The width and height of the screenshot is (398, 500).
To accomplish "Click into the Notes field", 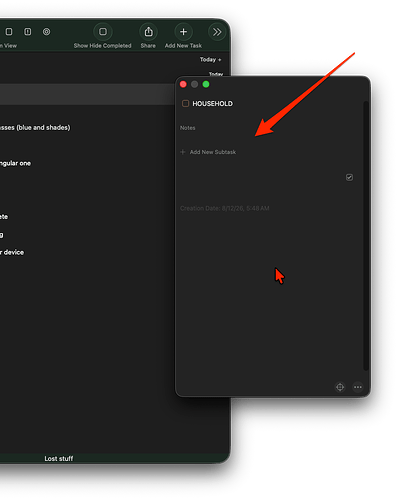I will pyautogui.click(x=188, y=128).
